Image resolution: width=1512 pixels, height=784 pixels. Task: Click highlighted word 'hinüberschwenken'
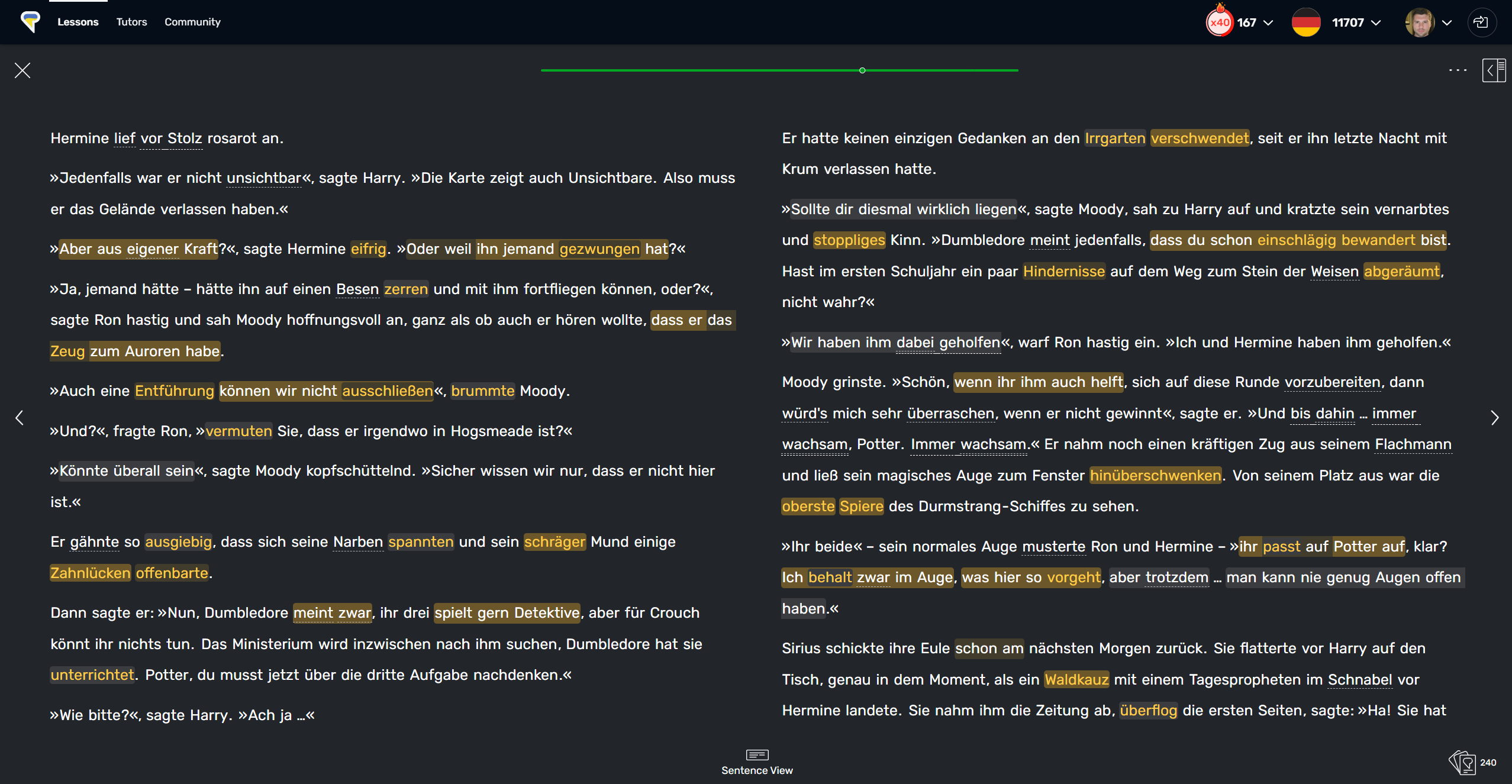click(1155, 475)
